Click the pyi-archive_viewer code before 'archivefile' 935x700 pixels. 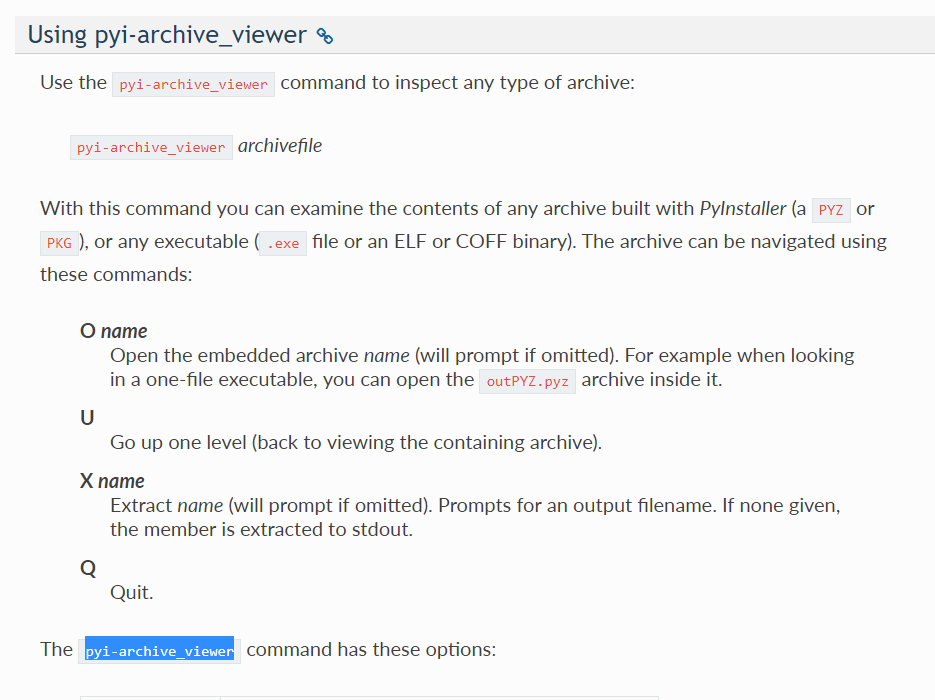(x=151, y=147)
